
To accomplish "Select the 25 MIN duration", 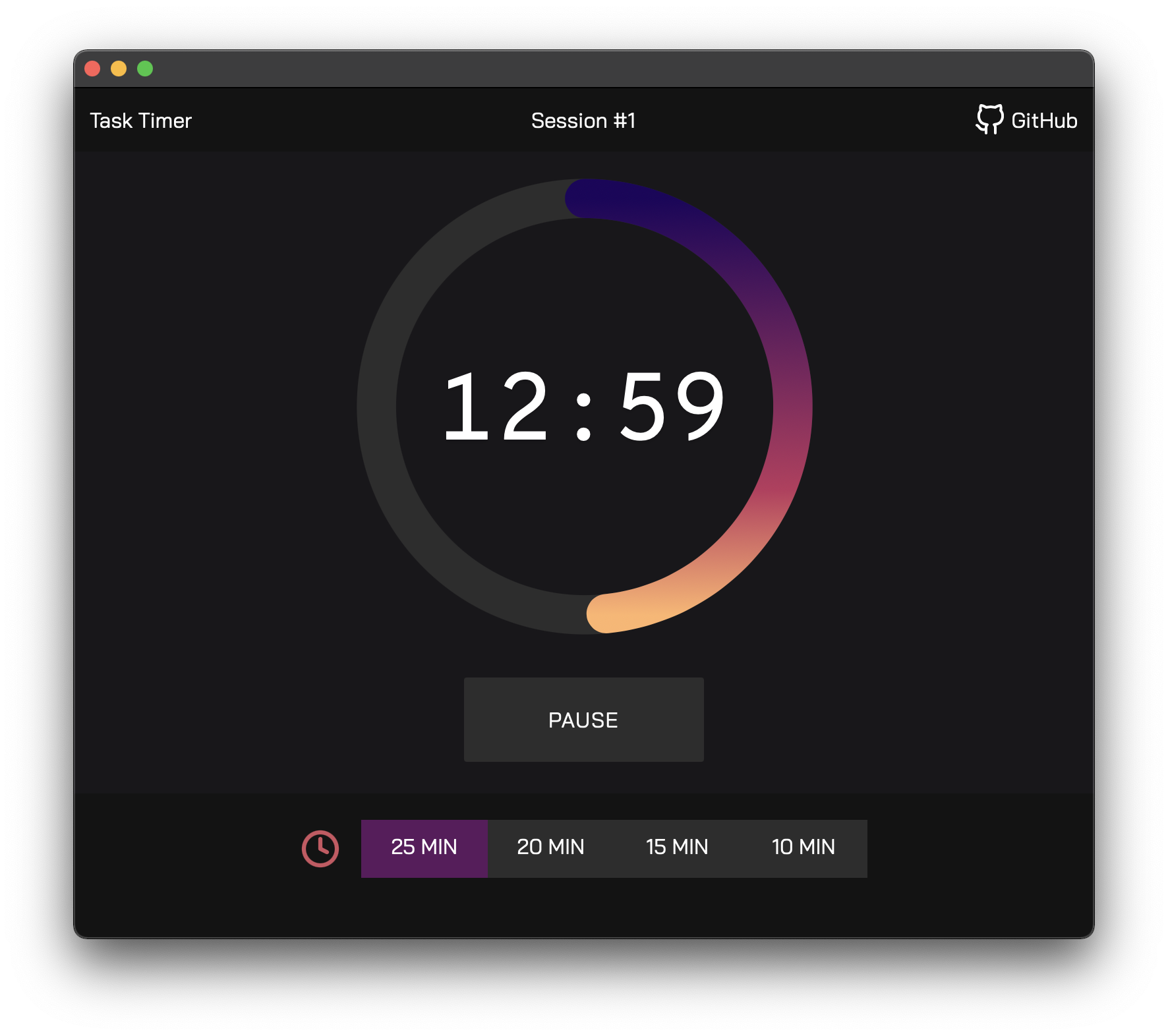I will 424,848.
